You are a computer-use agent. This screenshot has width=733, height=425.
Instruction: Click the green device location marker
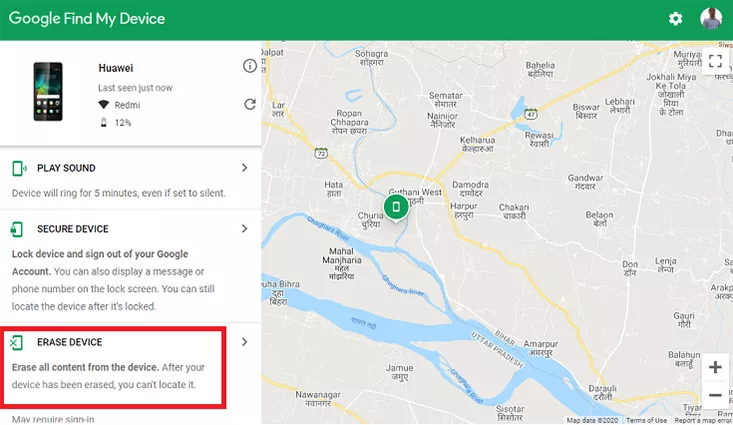coord(397,207)
